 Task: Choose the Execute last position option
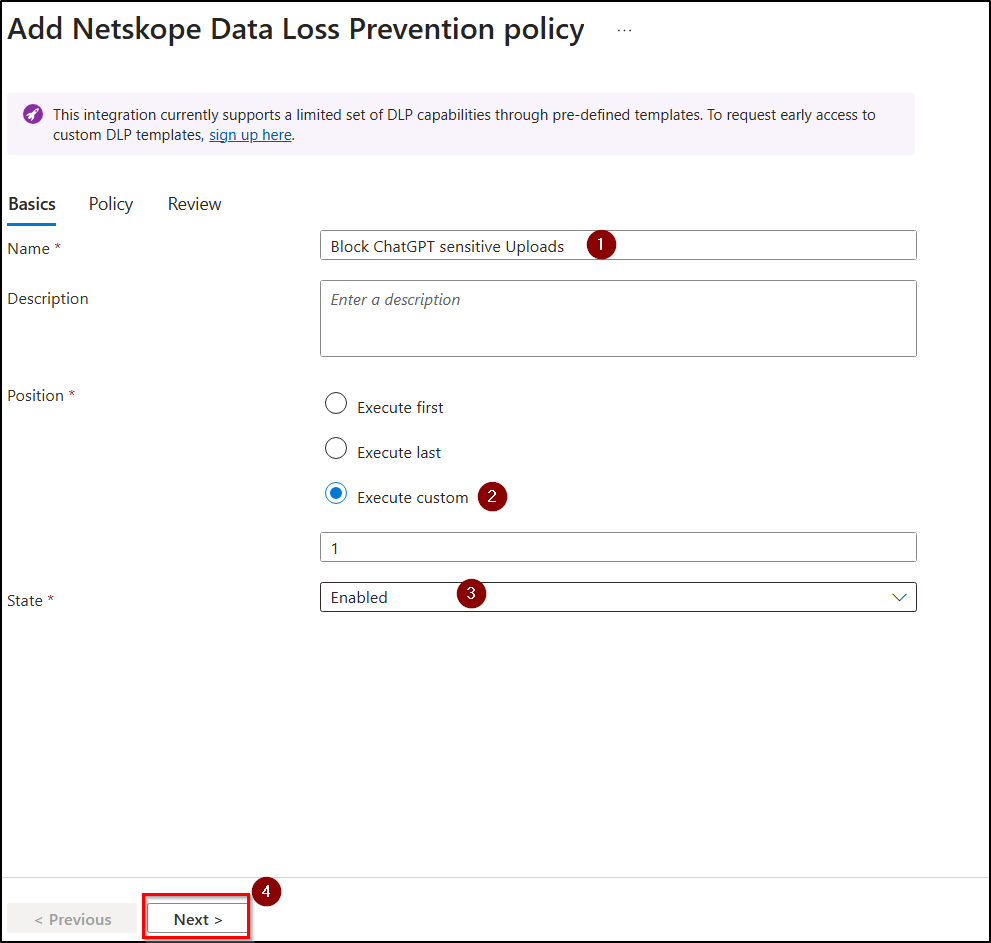coord(337,449)
